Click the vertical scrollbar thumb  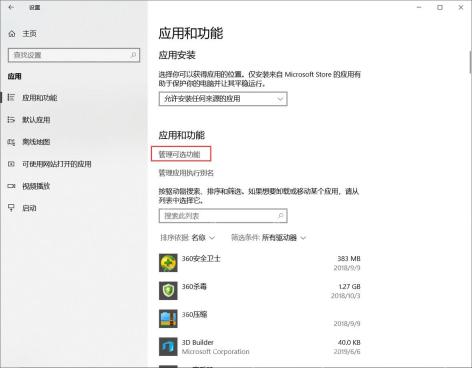(x=470, y=62)
